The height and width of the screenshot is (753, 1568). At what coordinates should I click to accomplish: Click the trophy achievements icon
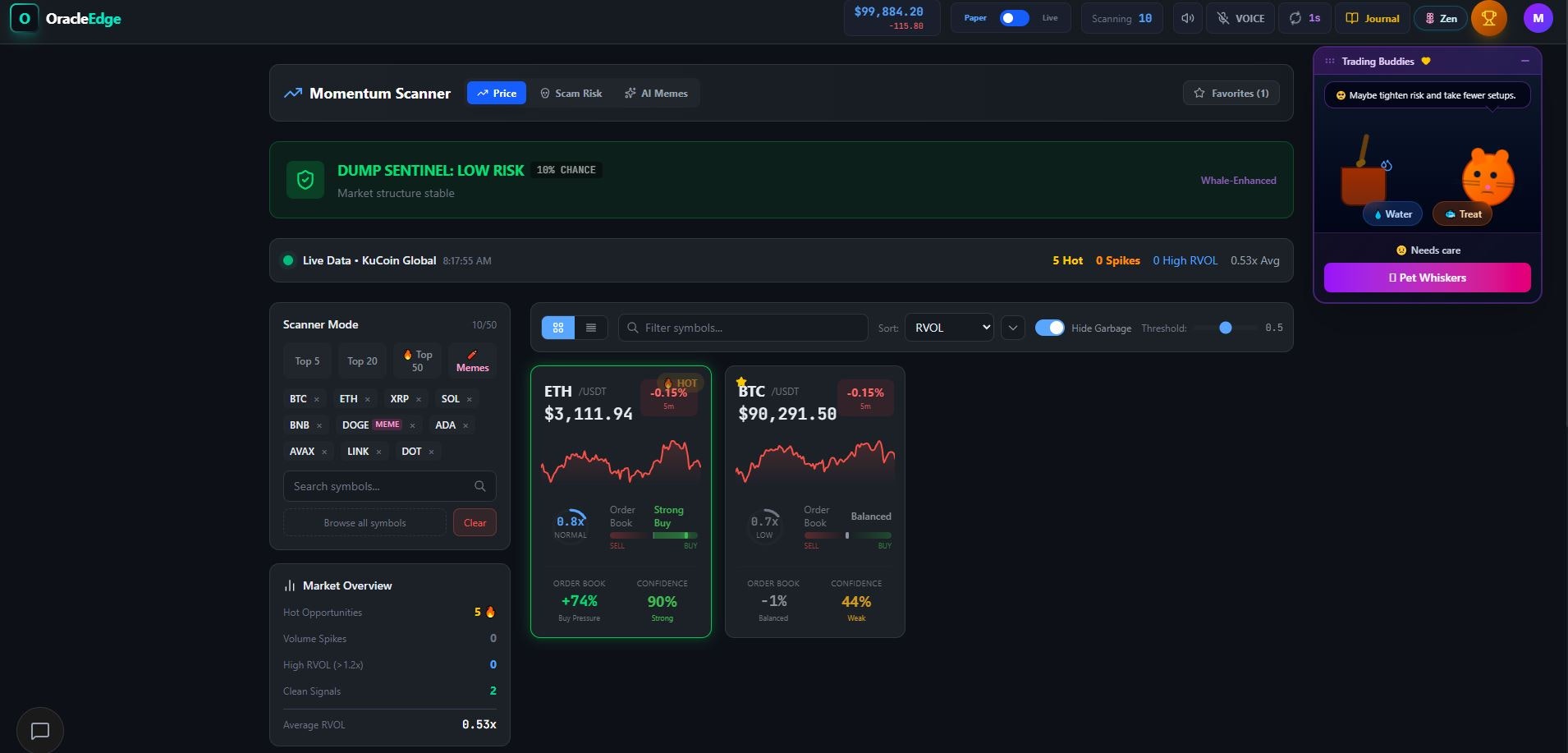tap(1488, 18)
